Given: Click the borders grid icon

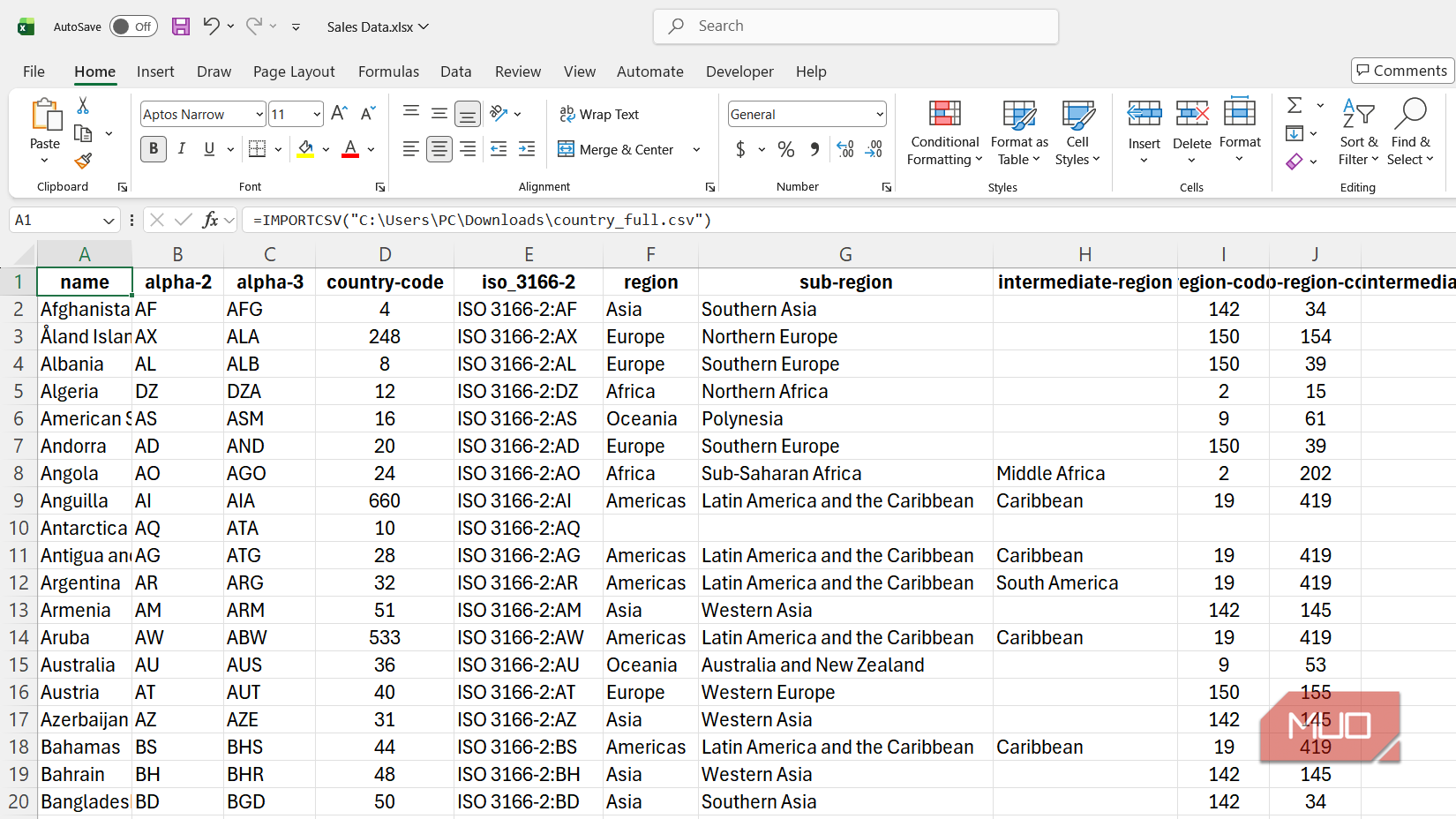Looking at the screenshot, I should 257,149.
